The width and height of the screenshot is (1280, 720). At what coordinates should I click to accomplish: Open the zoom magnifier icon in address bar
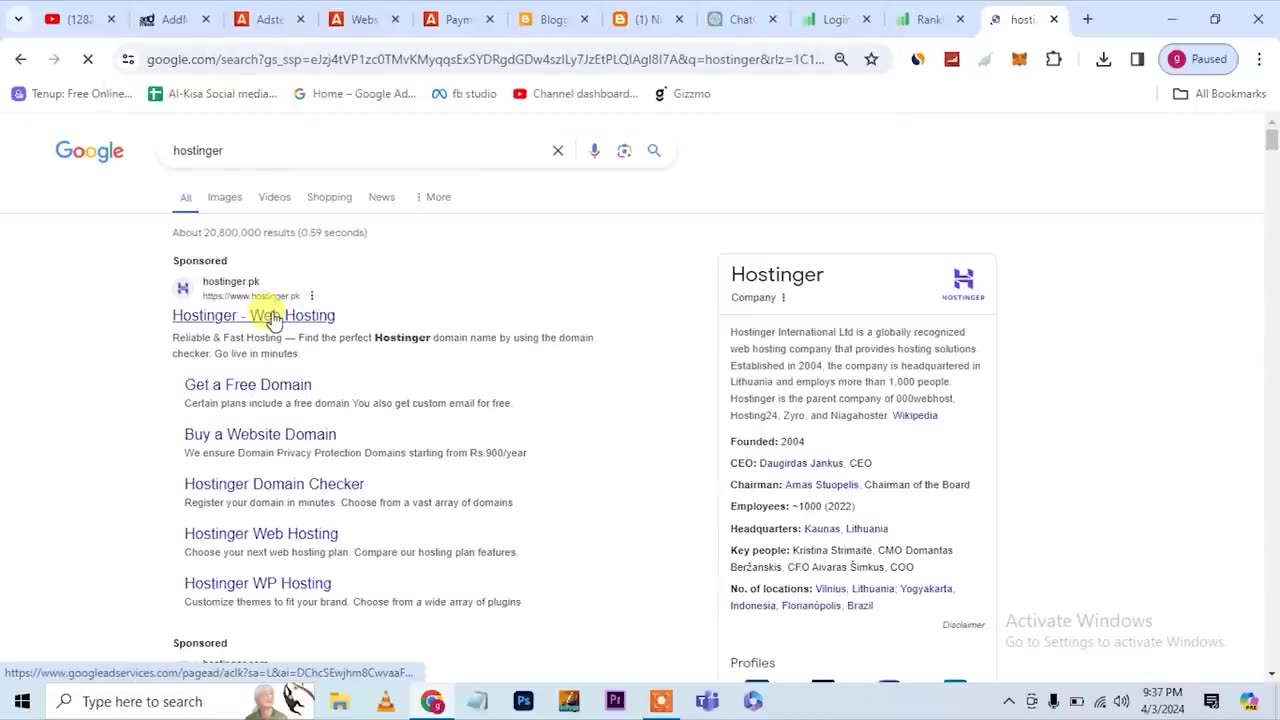tap(841, 59)
